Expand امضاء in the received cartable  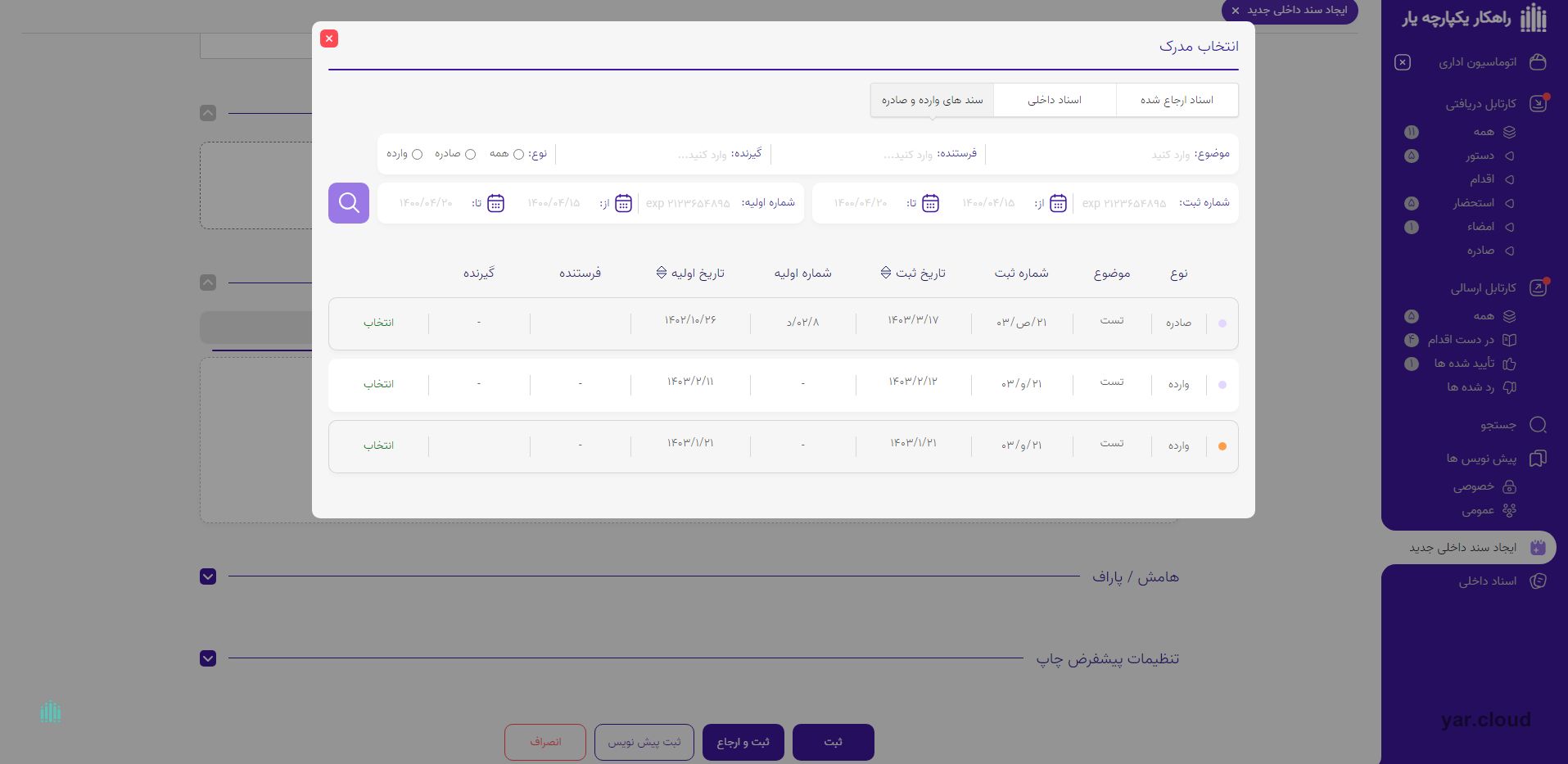coord(1509,227)
